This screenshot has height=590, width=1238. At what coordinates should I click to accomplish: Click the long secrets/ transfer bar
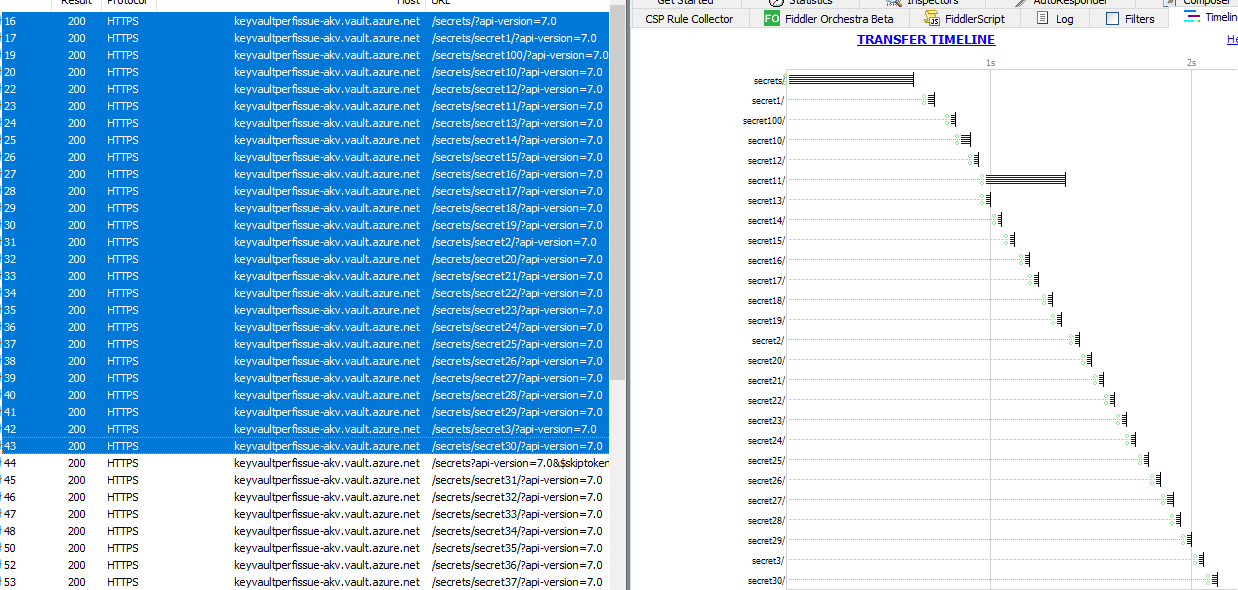(x=851, y=80)
